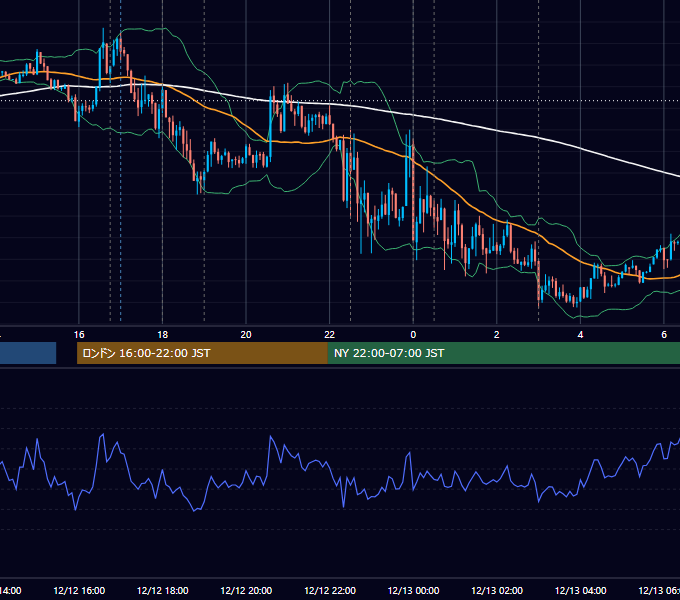The width and height of the screenshot is (680, 600).
Task: Click the 12/12 22:00 date label
Action: click(330, 590)
